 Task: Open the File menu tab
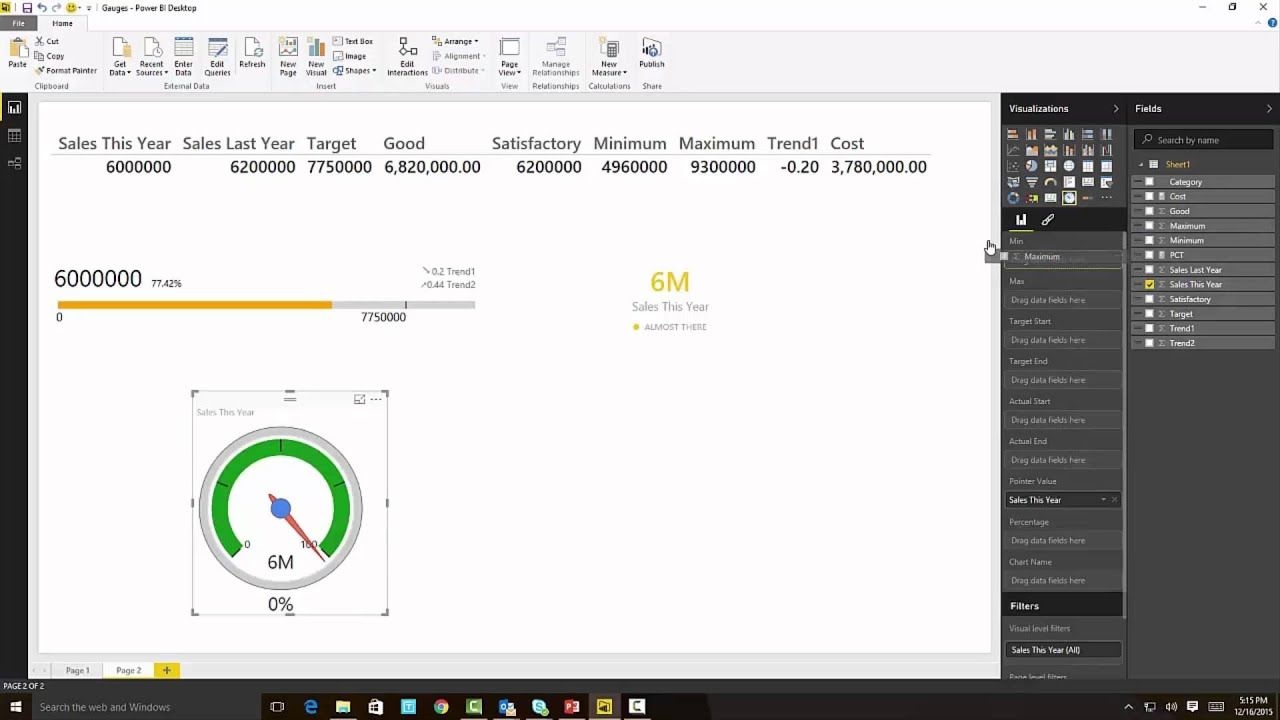(18, 23)
